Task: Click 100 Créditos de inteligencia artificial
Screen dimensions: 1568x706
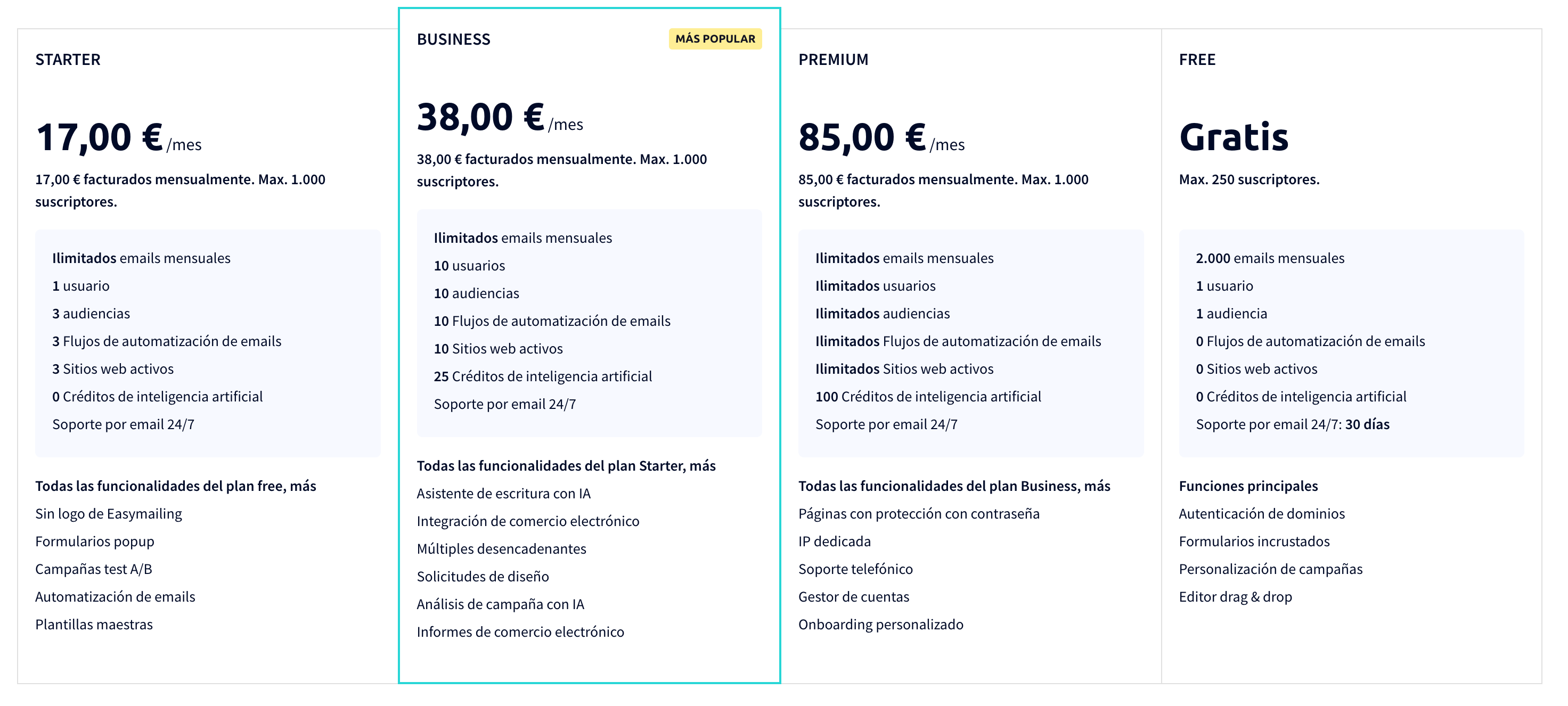Action: 928,397
